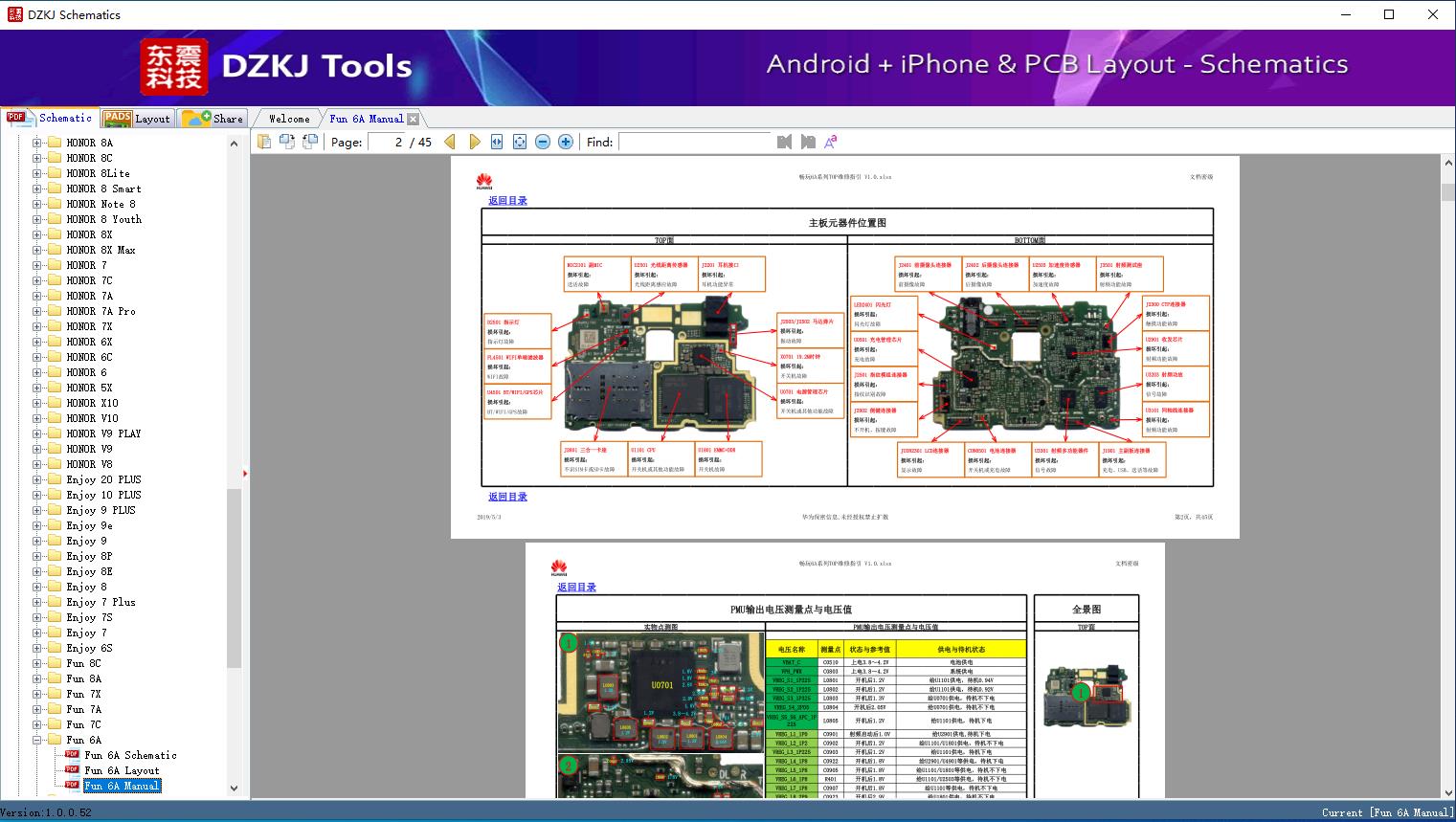
Task: Open the Welcome tab
Action: pyautogui.click(x=288, y=119)
